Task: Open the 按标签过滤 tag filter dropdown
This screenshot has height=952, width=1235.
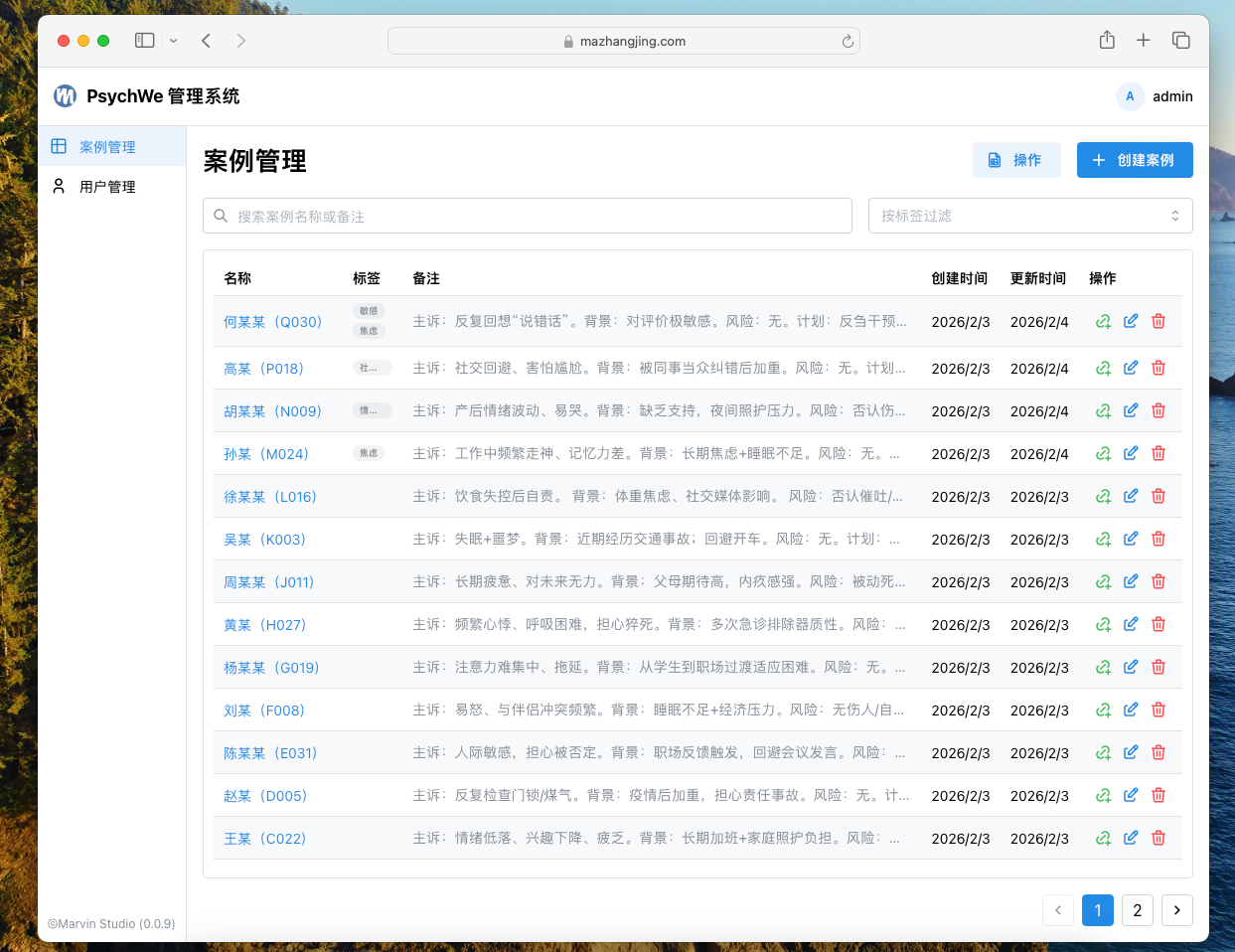Action: (1030, 216)
